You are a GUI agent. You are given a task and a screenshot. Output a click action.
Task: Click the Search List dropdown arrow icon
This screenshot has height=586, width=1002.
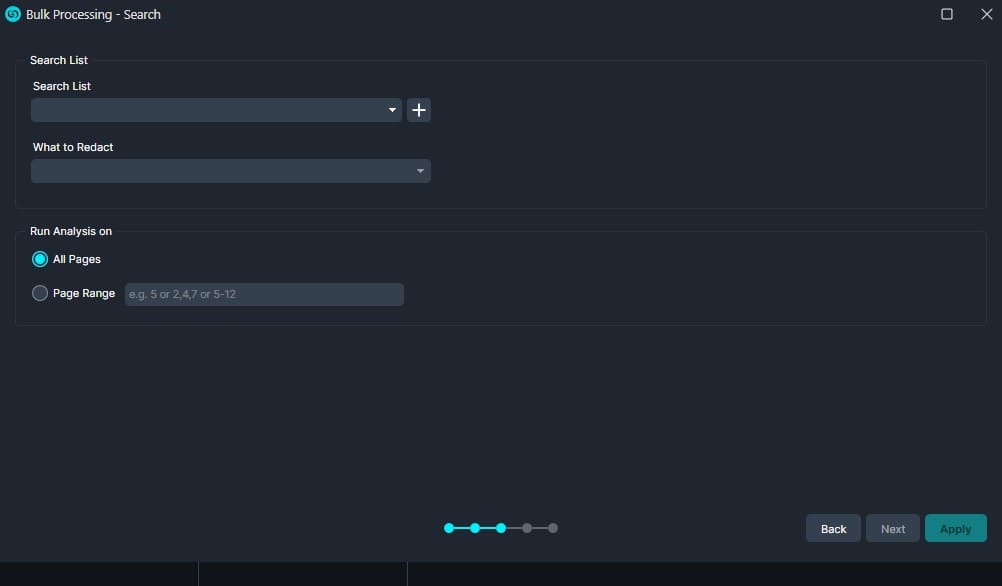(x=392, y=110)
